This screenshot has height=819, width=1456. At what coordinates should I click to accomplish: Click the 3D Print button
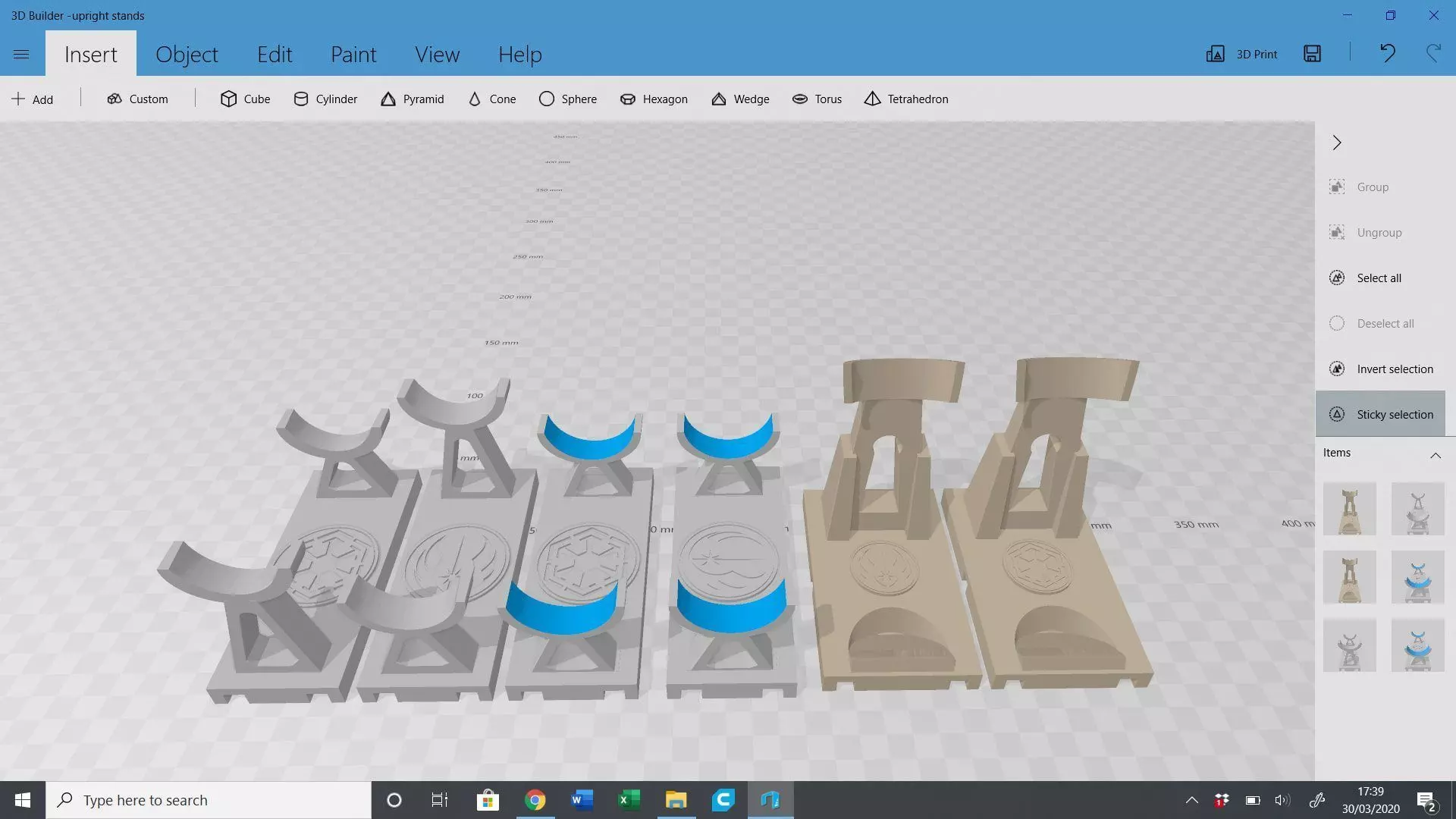[x=1242, y=54]
